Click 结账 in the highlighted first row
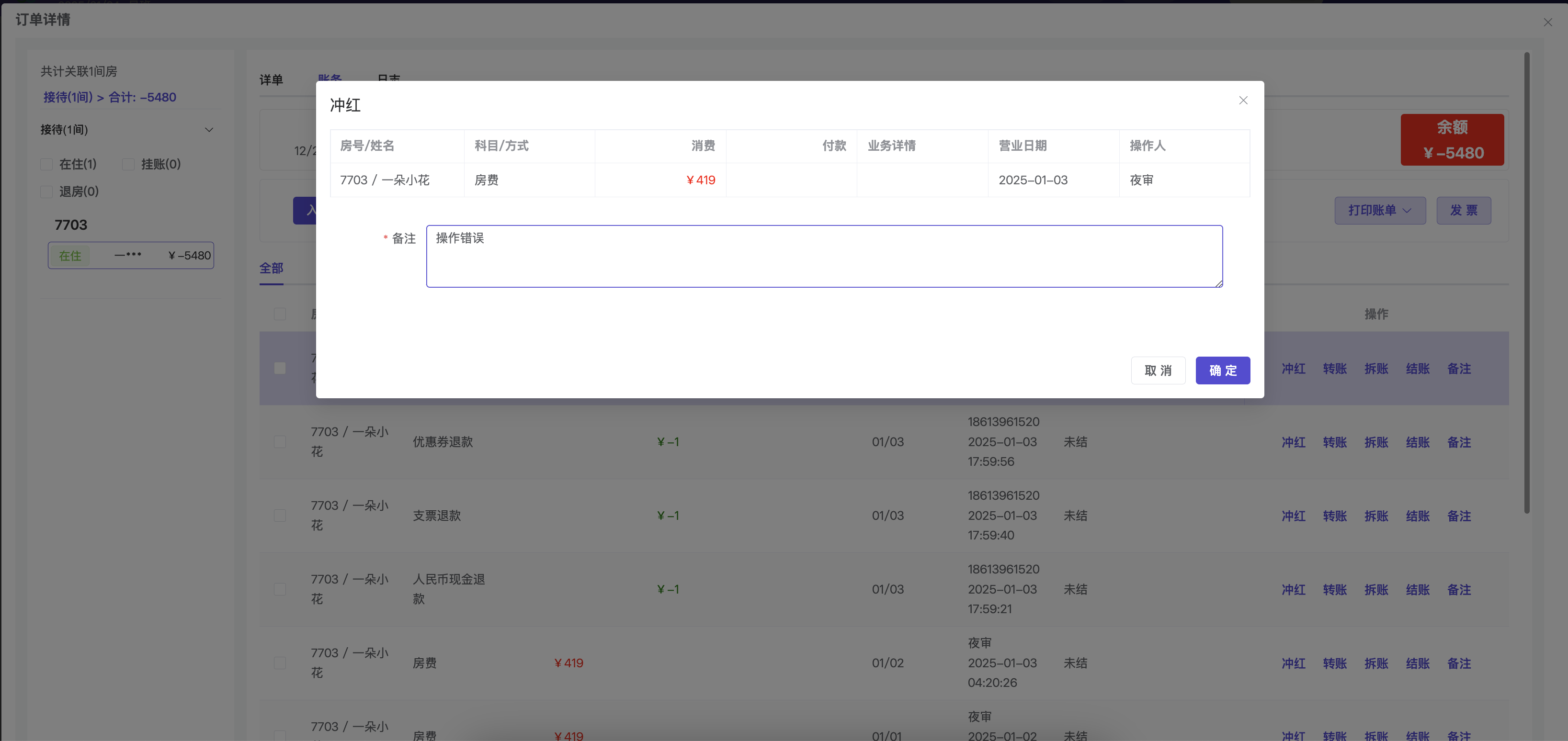 point(1418,369)
